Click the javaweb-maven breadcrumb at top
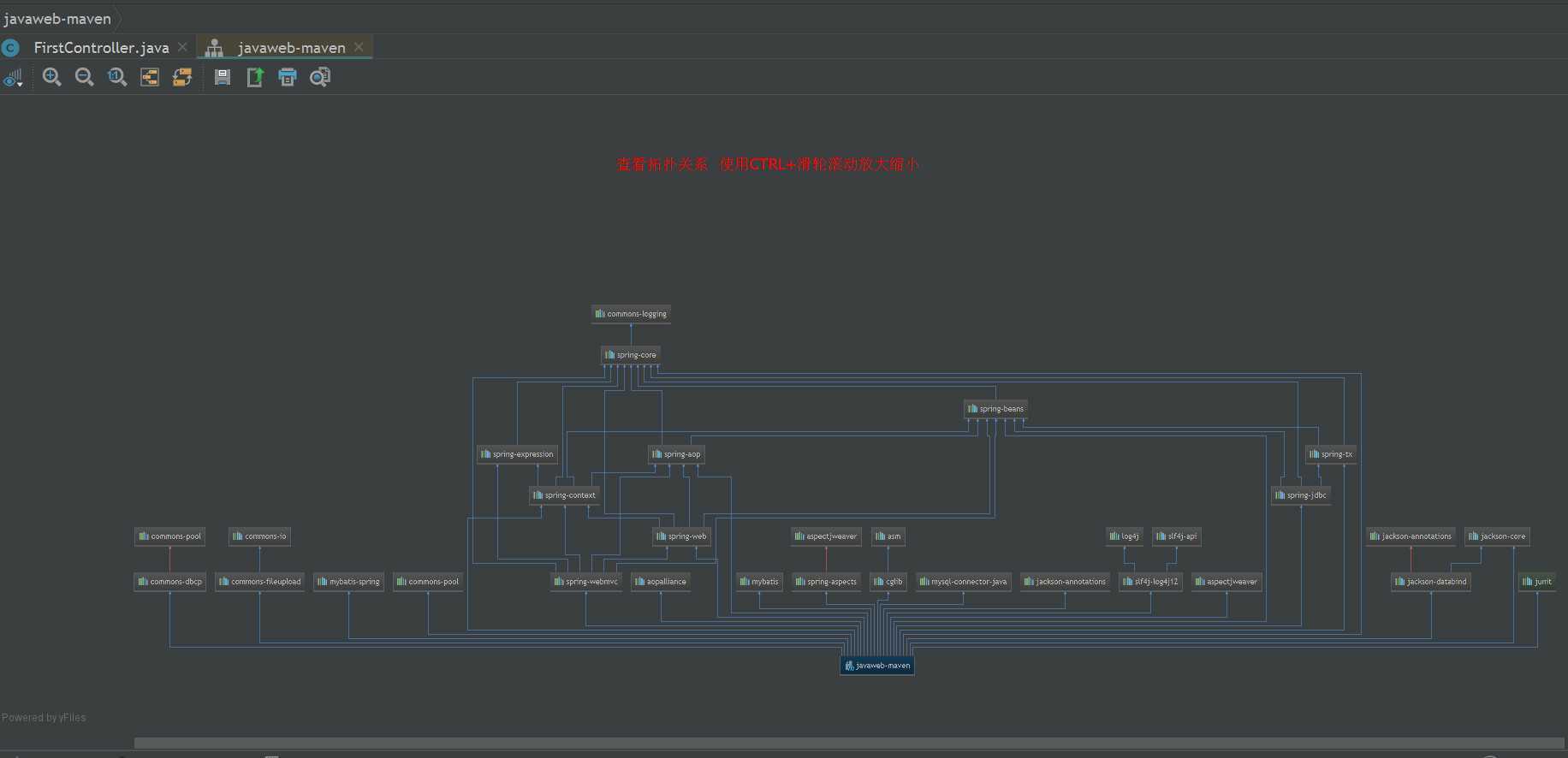Viewport: 1568px width, 758px height. [x=57, y=19]
